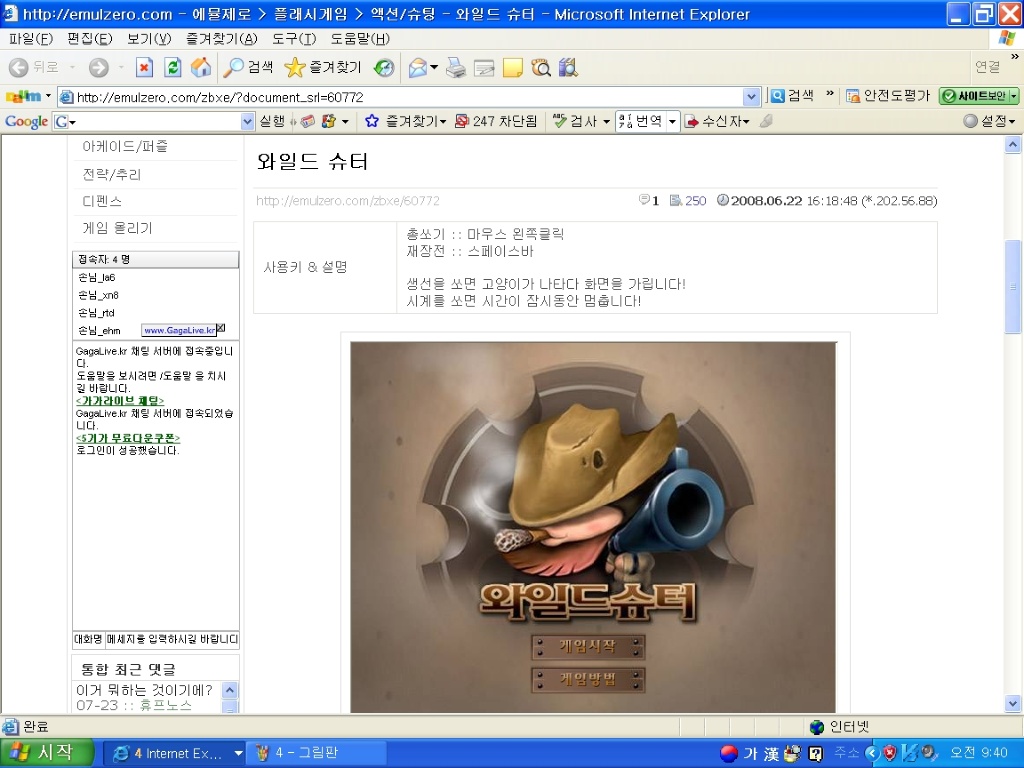Open the address bar URL dropdown
Viewport: 1024px width, 768px height.
click(752, 97)
